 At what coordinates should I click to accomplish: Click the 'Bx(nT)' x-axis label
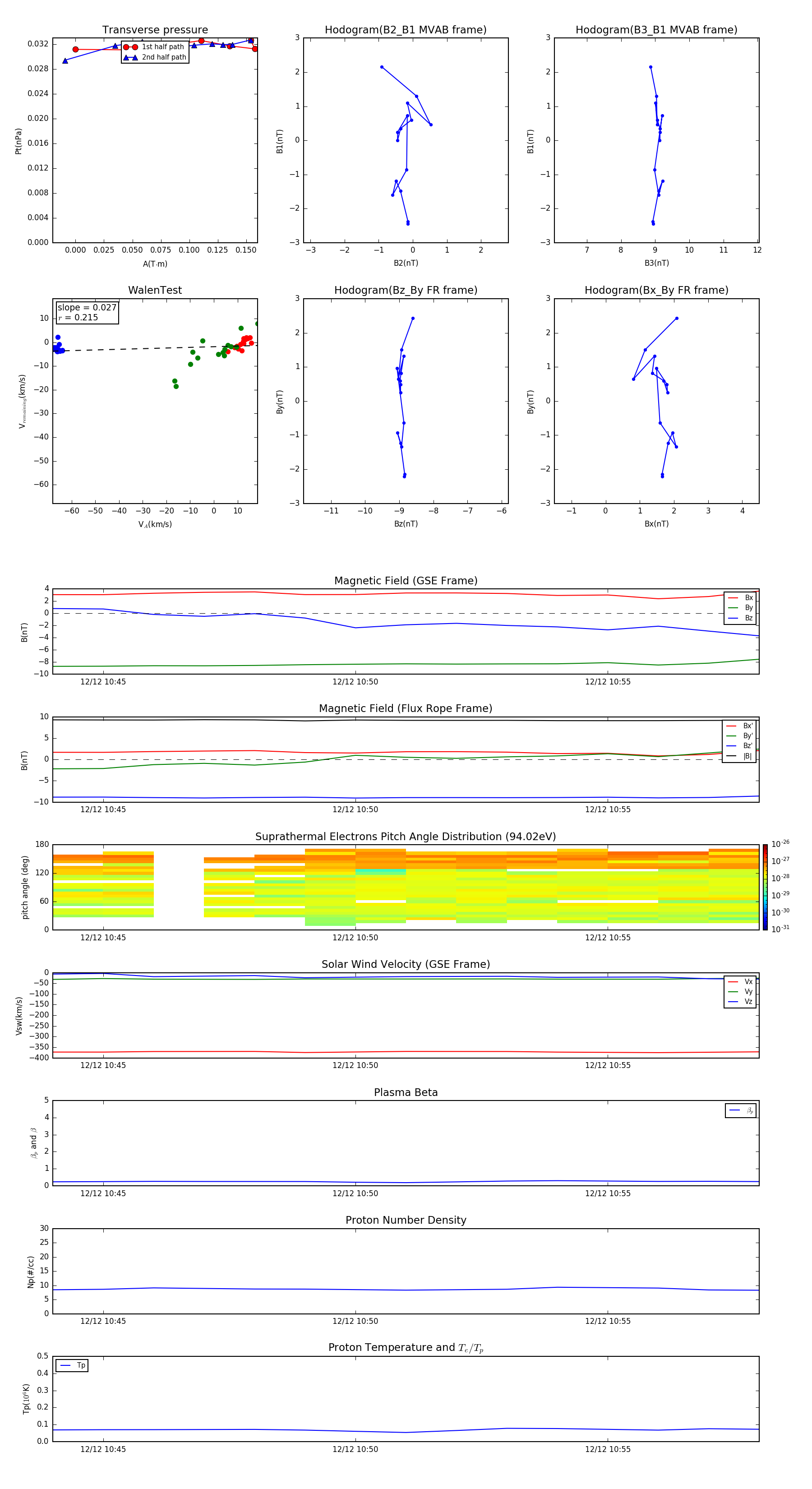point(656,524)
